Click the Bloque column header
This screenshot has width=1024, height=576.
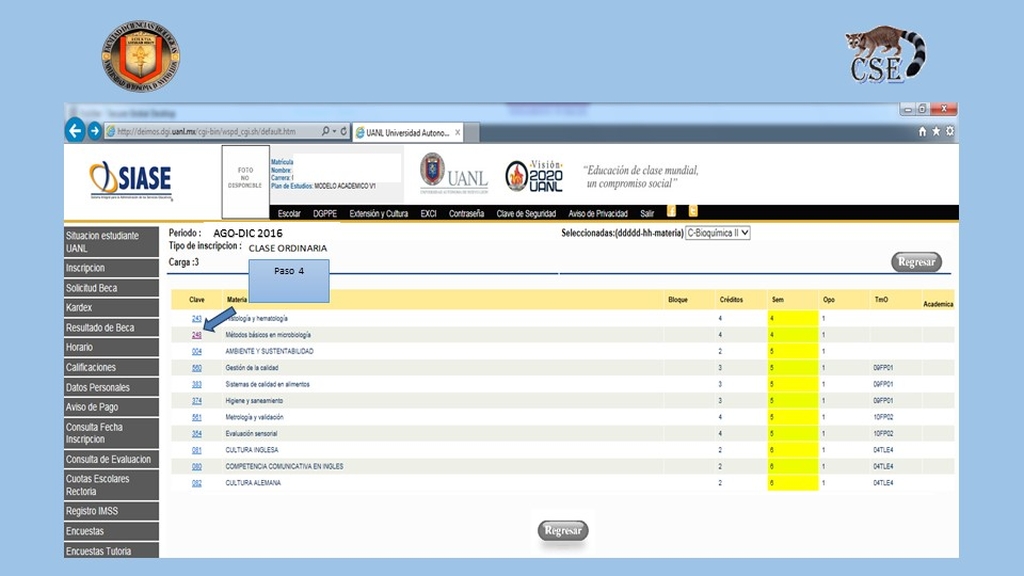[678, 300]
